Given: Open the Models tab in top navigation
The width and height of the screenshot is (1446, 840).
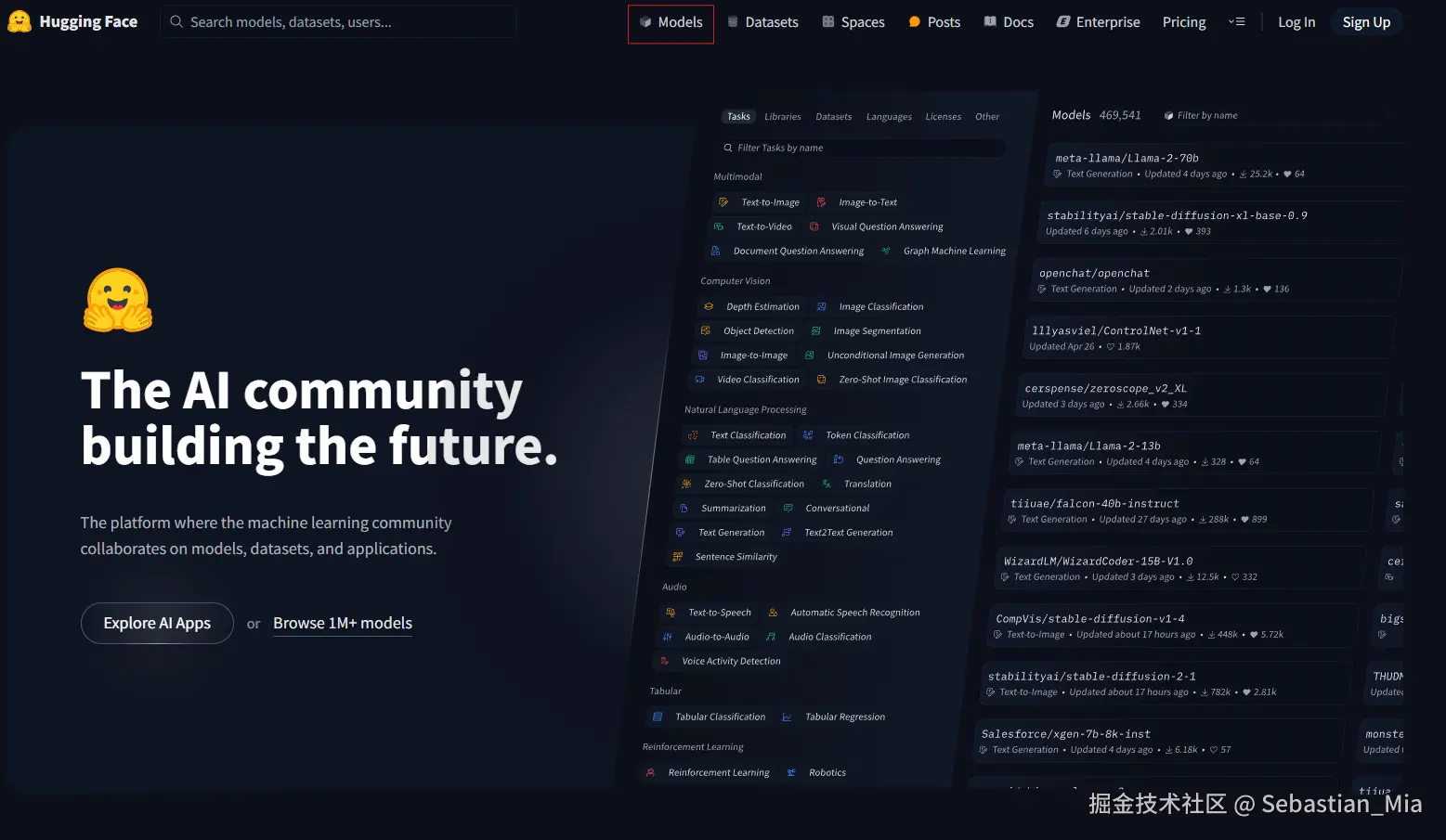Looking at the screenshot, I should click(671, 23).
